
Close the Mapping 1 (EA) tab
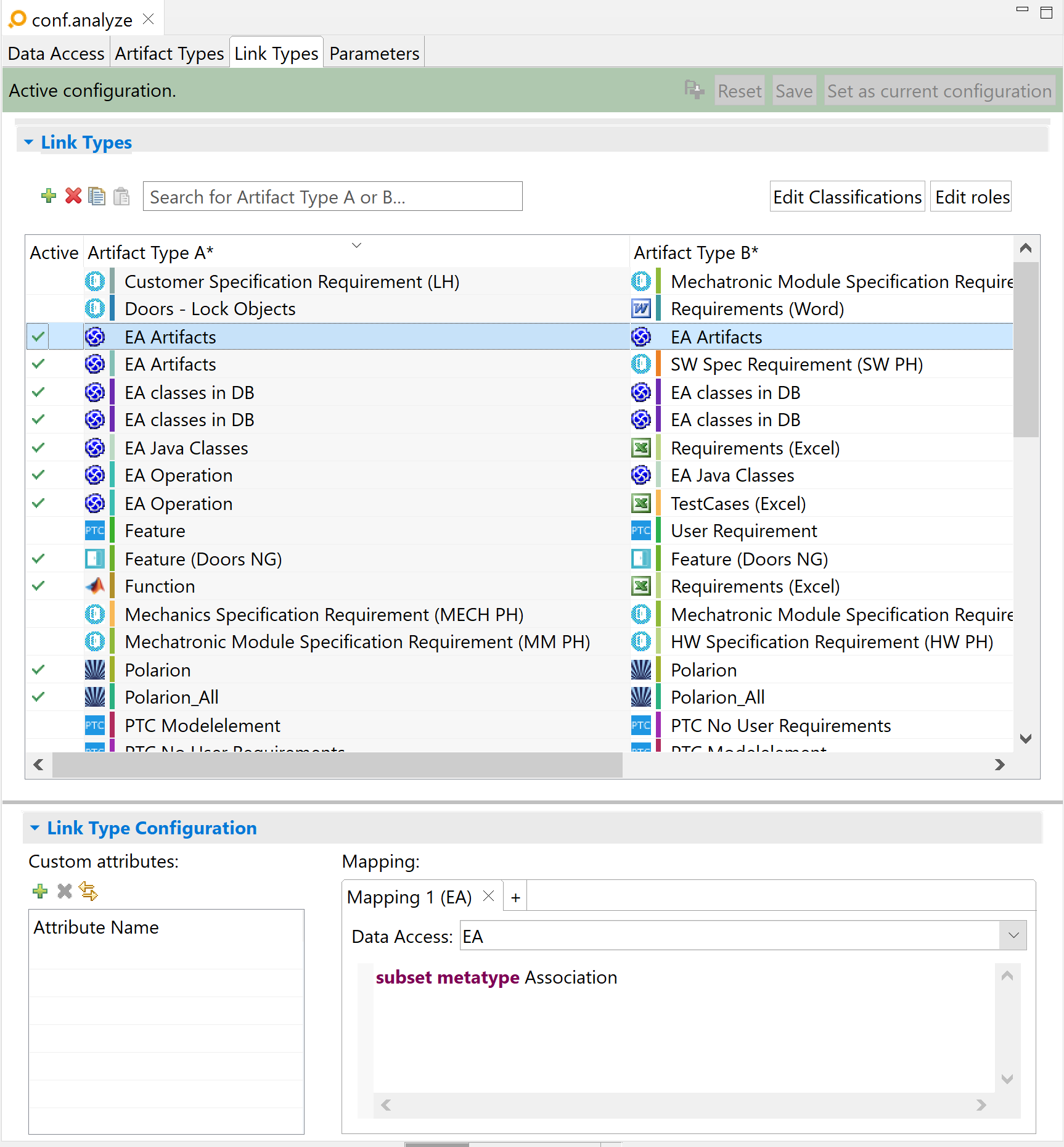point(488,896)
